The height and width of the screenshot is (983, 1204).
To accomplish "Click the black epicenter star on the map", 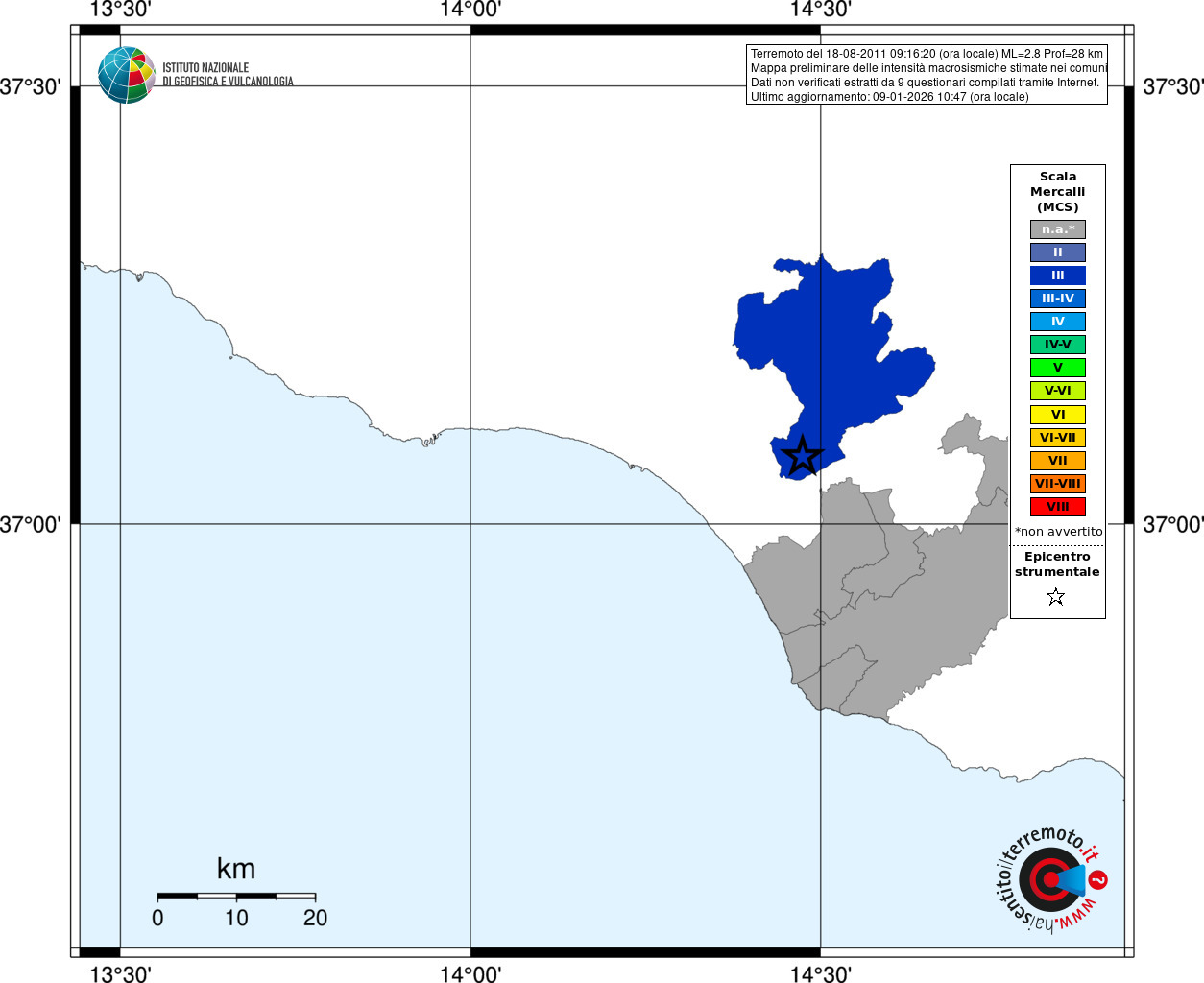I will (802, 456).
